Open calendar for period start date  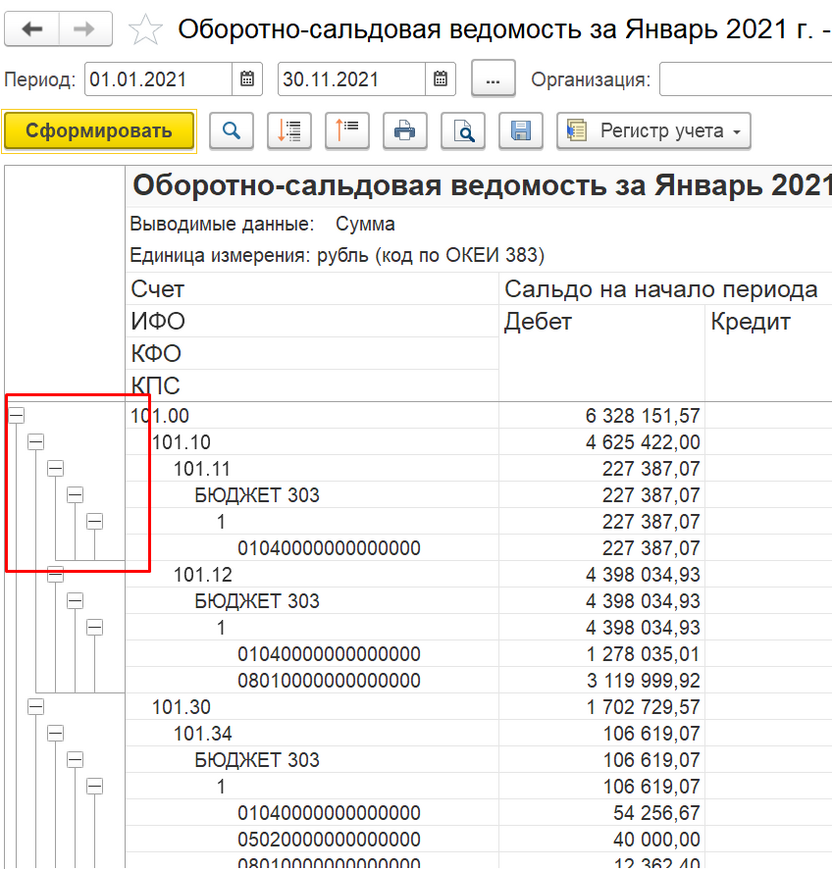pos(247,79)
